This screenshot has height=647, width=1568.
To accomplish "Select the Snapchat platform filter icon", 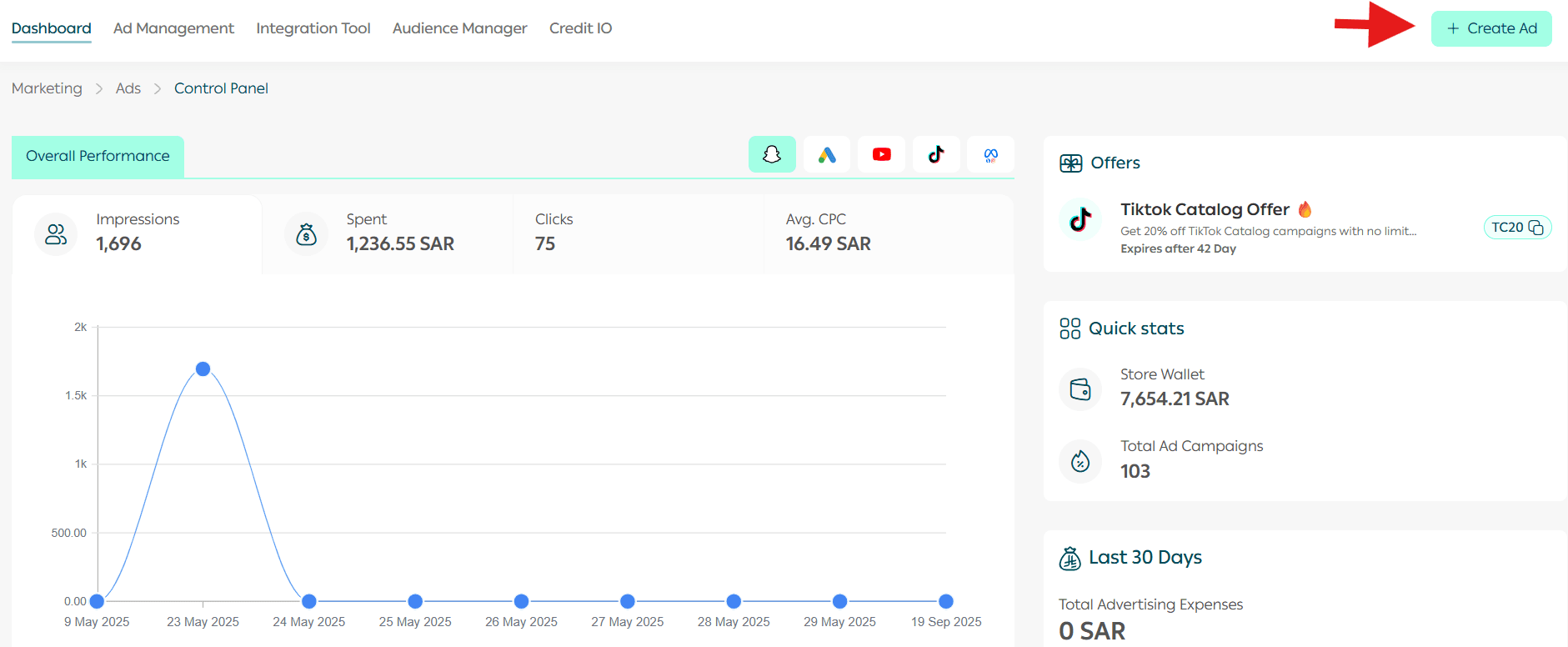I will click(x=772, y=154).
